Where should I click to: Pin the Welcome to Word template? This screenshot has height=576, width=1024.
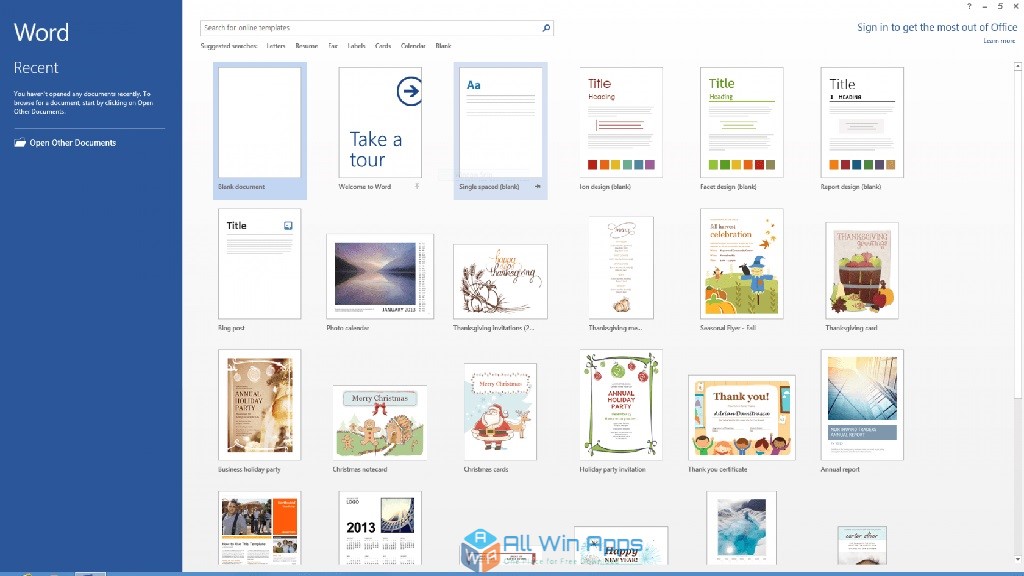click(417, 186)
